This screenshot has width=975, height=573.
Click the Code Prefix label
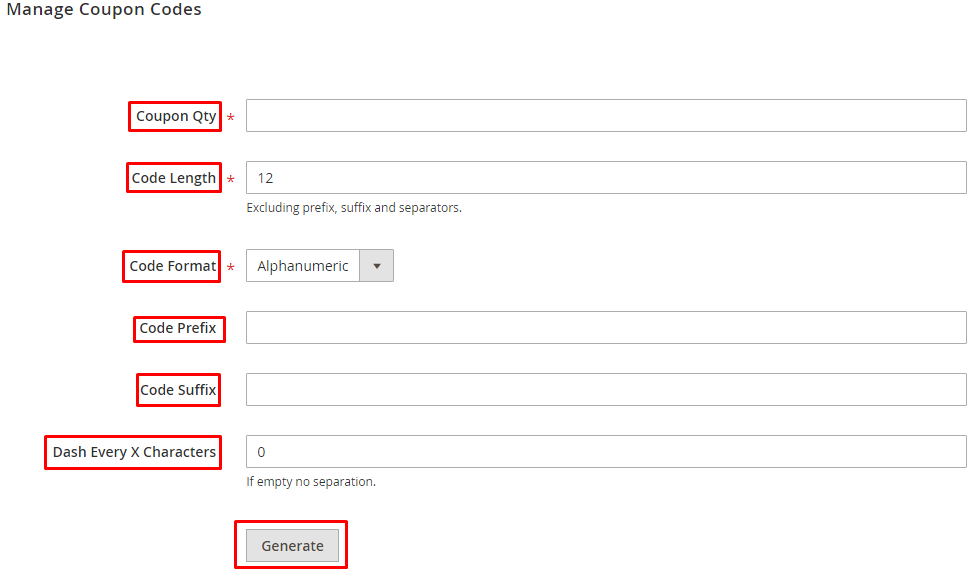click(x=178, y=328)
